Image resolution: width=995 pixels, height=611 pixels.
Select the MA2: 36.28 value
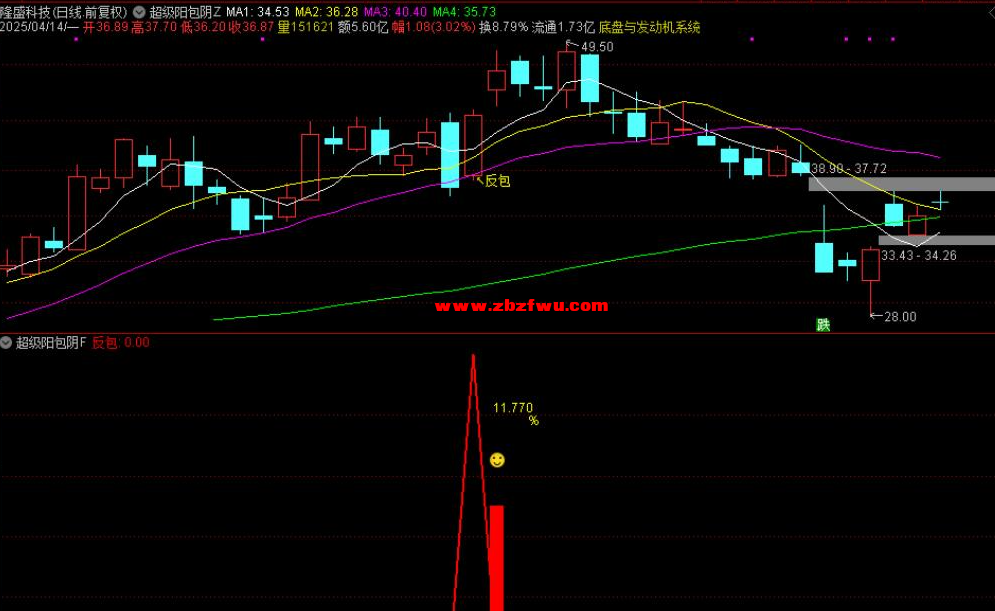326,12
